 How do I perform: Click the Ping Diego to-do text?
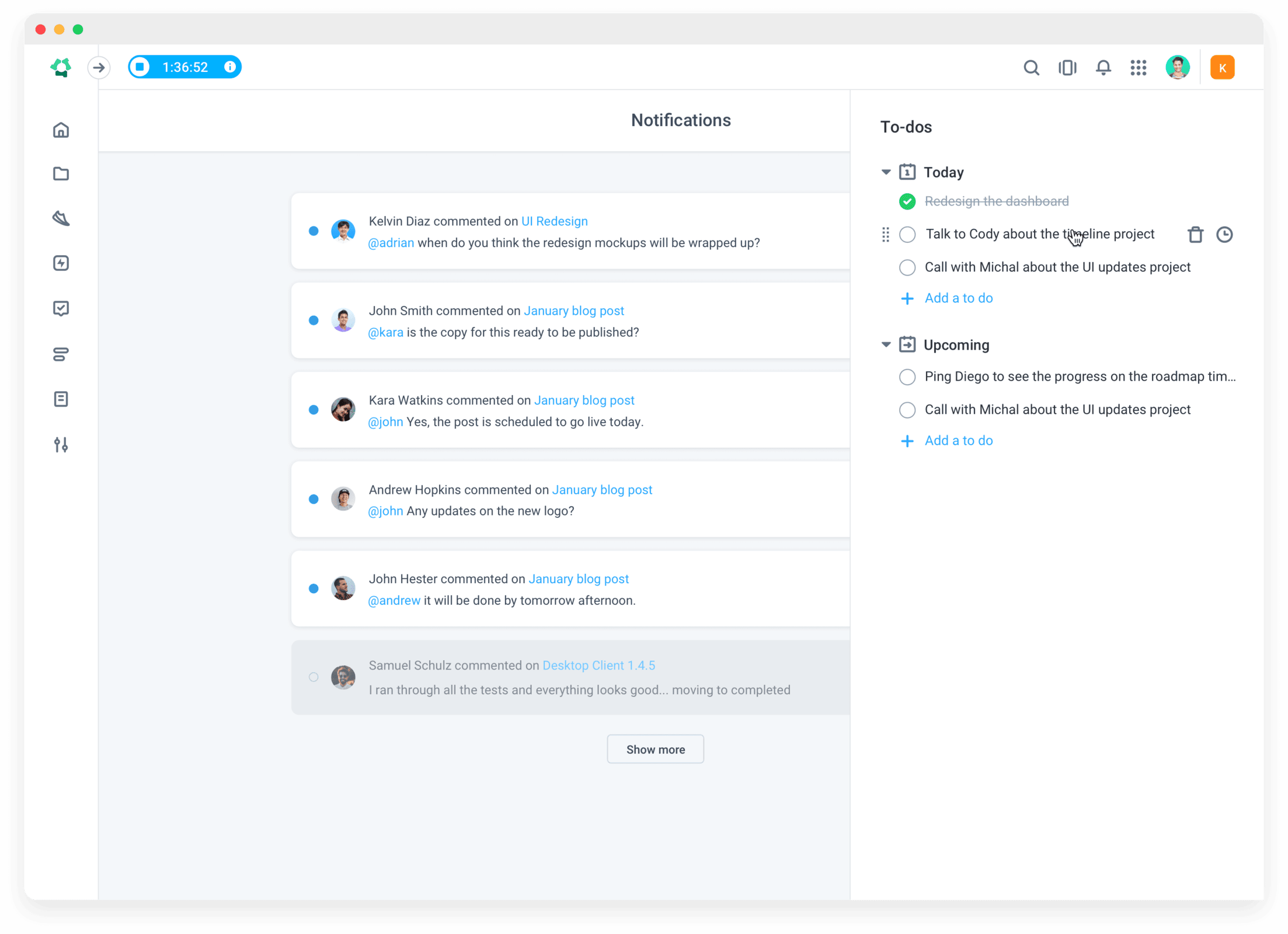(1080, 377)
